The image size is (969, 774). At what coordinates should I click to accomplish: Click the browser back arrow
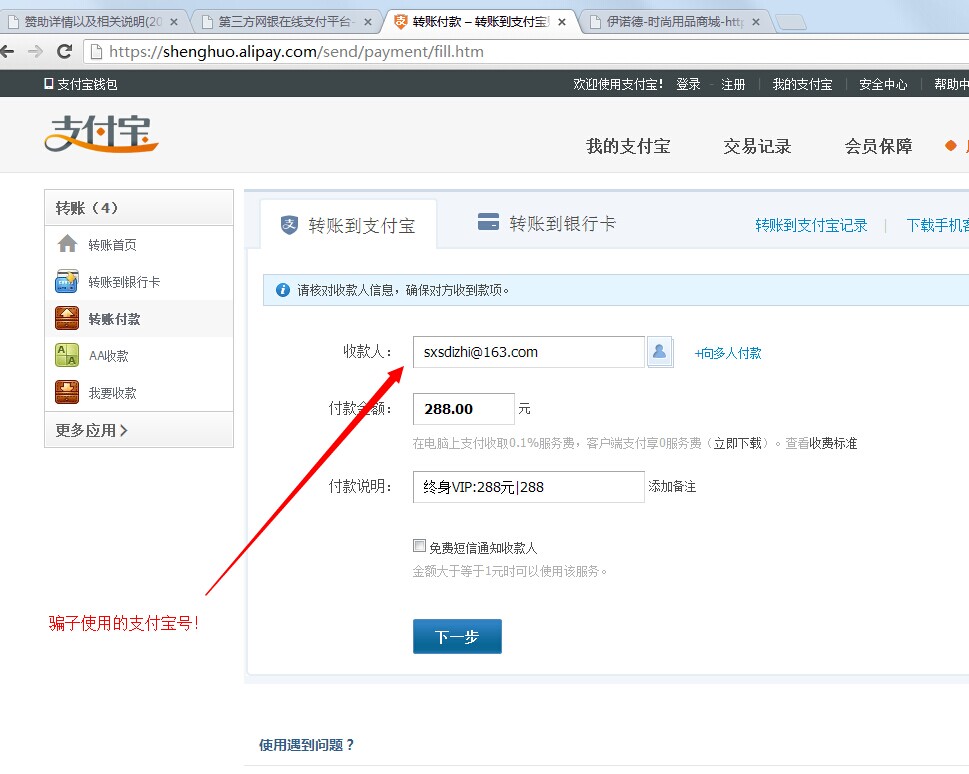[x=7, y=51]
